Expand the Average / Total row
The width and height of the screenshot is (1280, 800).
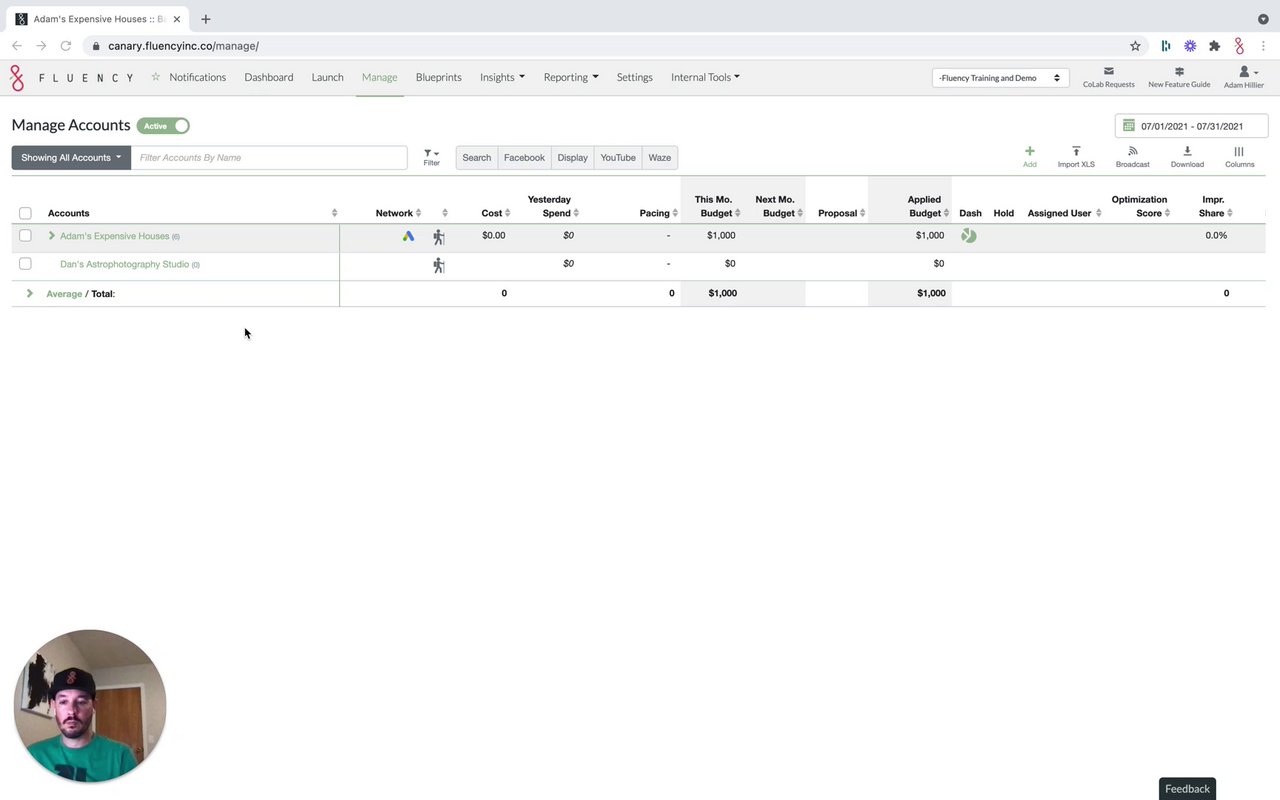tap(30, 293)
